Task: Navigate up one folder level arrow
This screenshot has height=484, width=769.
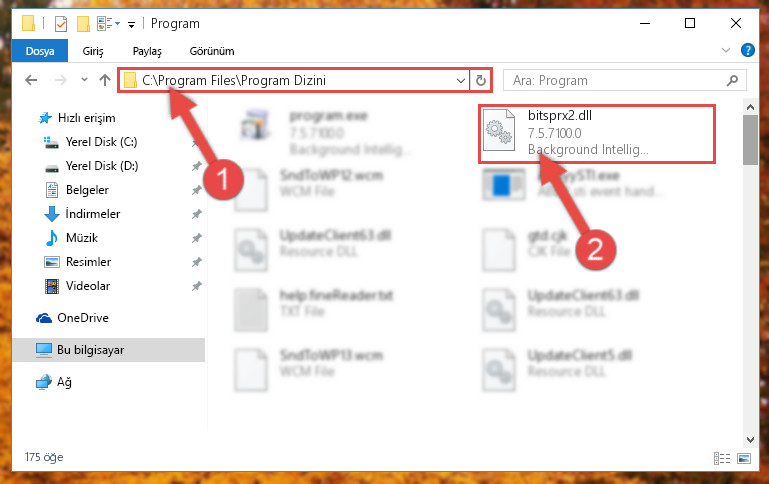Action: tap(104, 80)
